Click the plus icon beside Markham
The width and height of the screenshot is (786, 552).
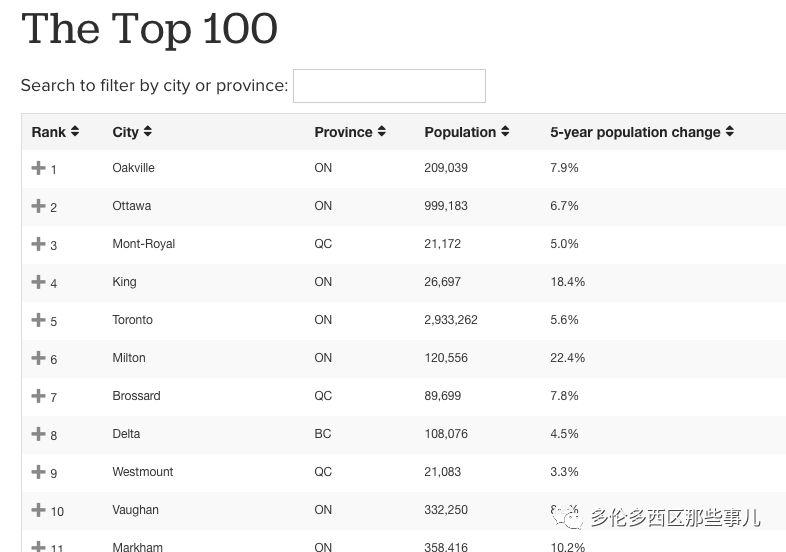pos(38,546)
